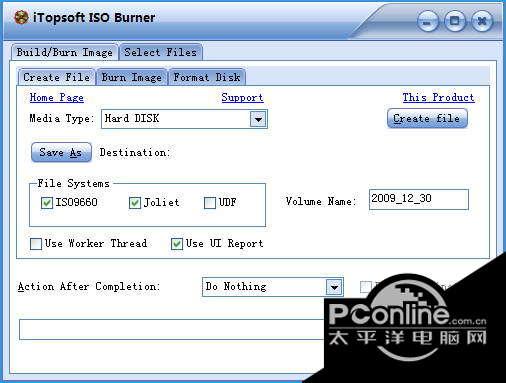Open the Select Files tab
The height and width of the screenshot is (383, 506).
pyautogui.click(x=161, y=52)
